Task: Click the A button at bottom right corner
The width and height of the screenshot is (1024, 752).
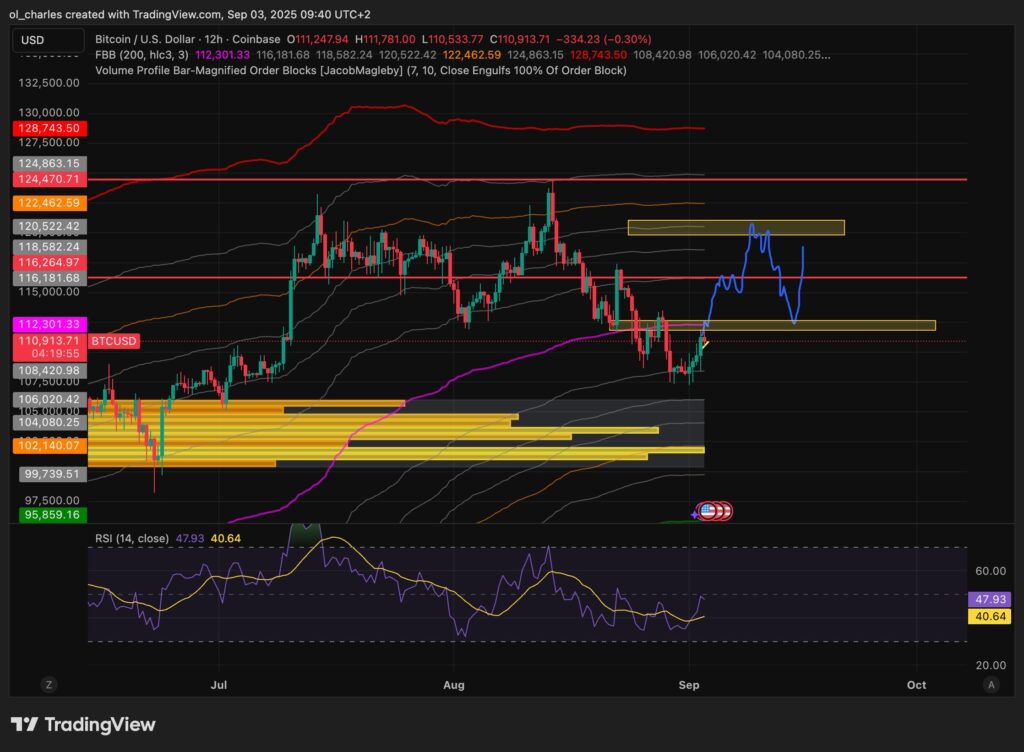Action: [x=992, y=686]
